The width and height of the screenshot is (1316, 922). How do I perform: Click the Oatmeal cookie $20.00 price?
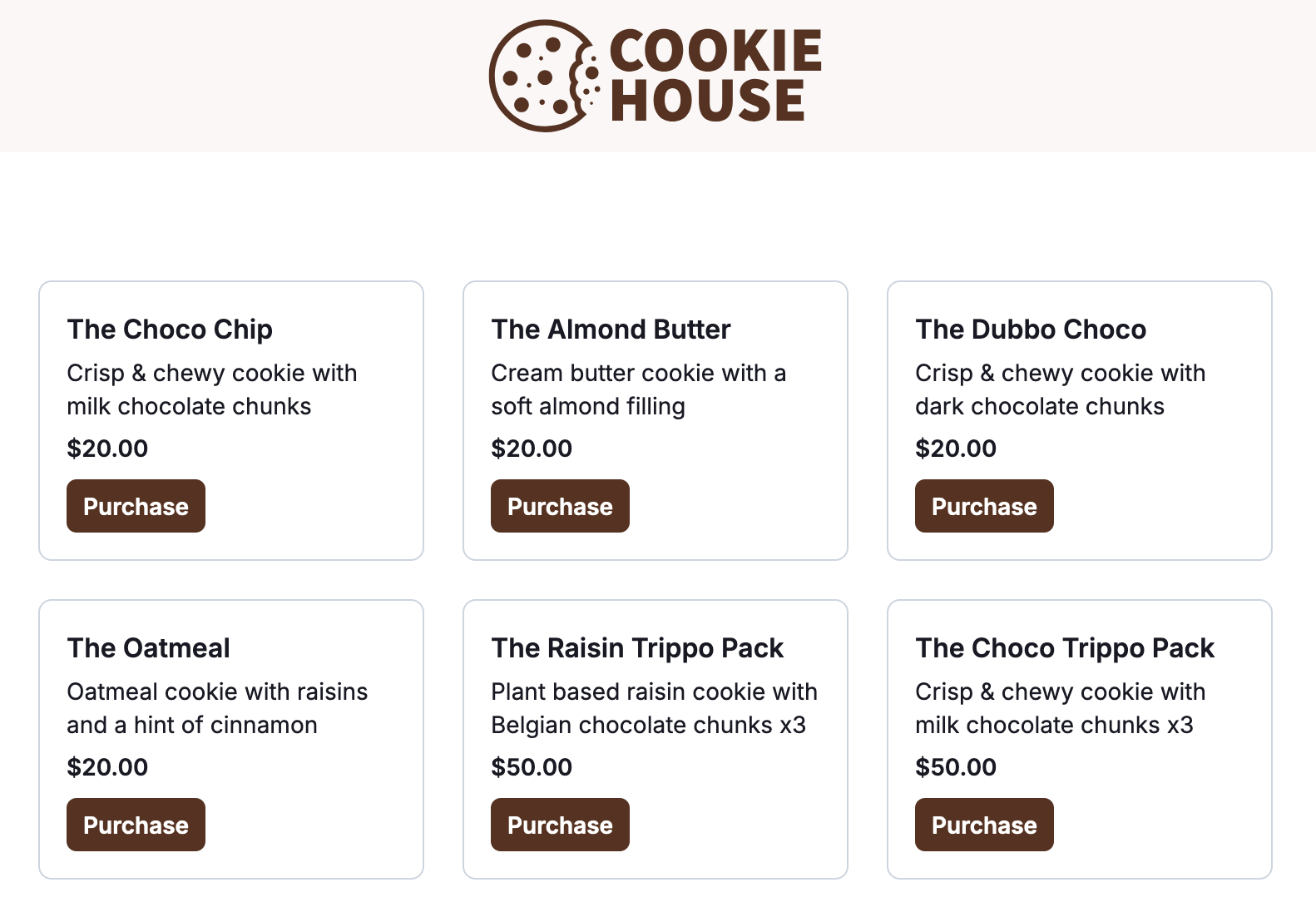[x=107, y=767]
